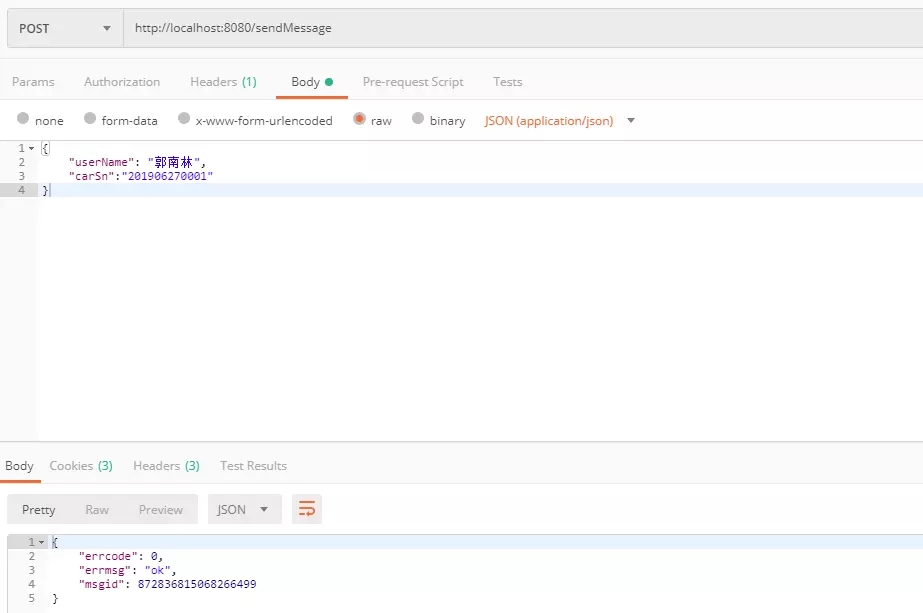This screenshot has height=613, width=923.
Task: Switch to the Params tab
Action: click(x=33, y=82)
